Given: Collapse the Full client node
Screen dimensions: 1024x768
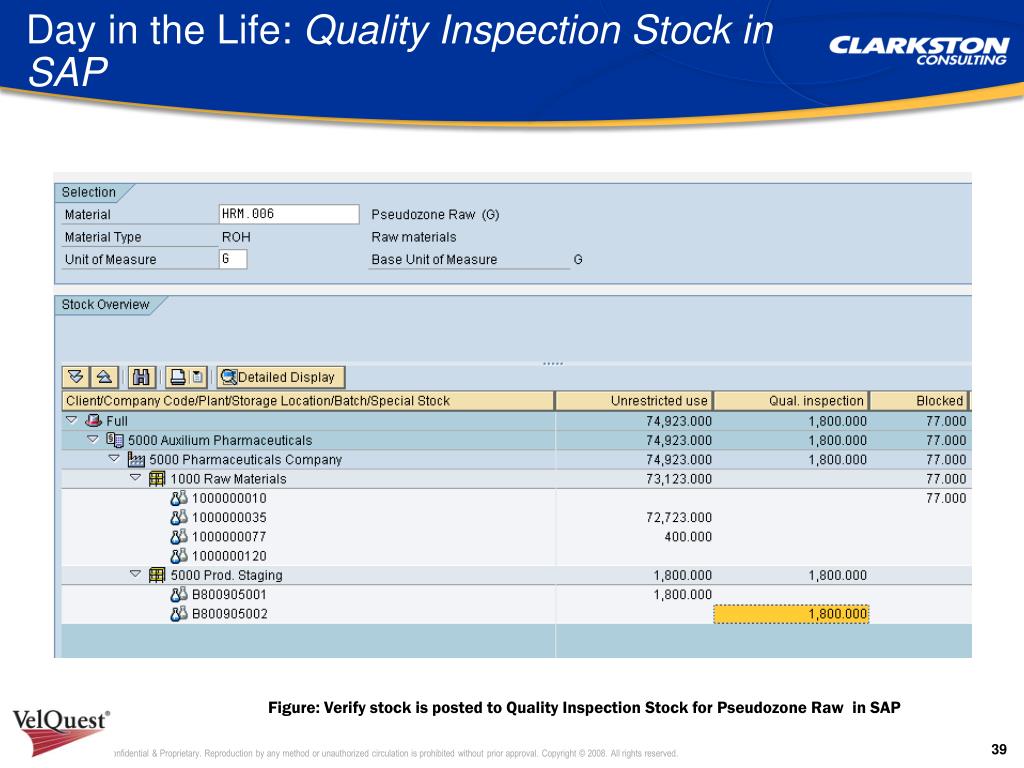Looking at the screenshot, I should point(72,420).
